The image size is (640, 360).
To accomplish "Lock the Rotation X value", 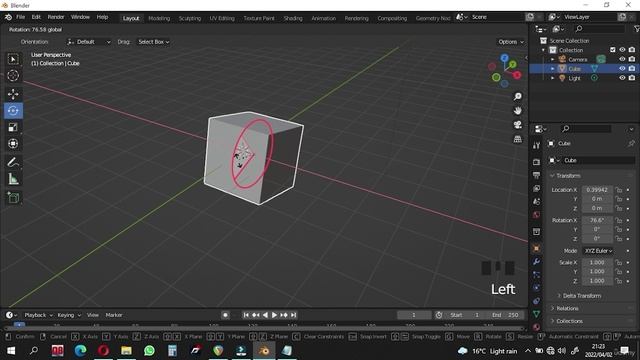I will pyautogui.click(x=619, y=220).
